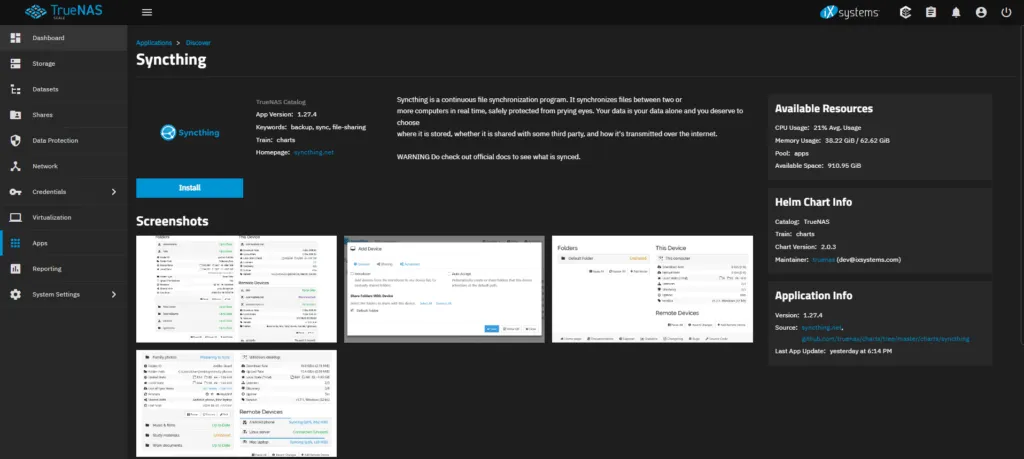This screenshot has width=1024, height=459.
Task: Toggle the hamburger sidebar menu
Action: point(147,12)
